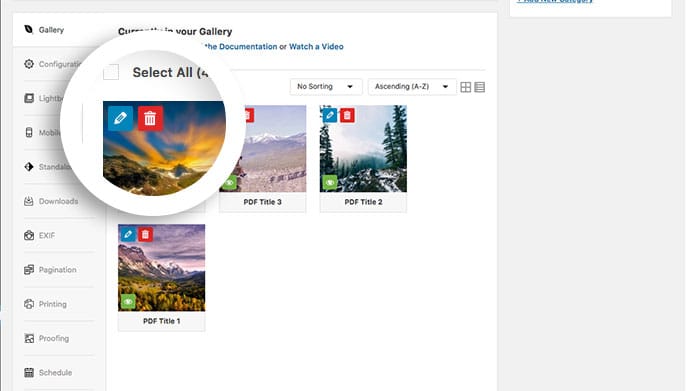Click the PDF Title 3 caption
Viewport: 686px width, 391px height.
click(262, 202)
